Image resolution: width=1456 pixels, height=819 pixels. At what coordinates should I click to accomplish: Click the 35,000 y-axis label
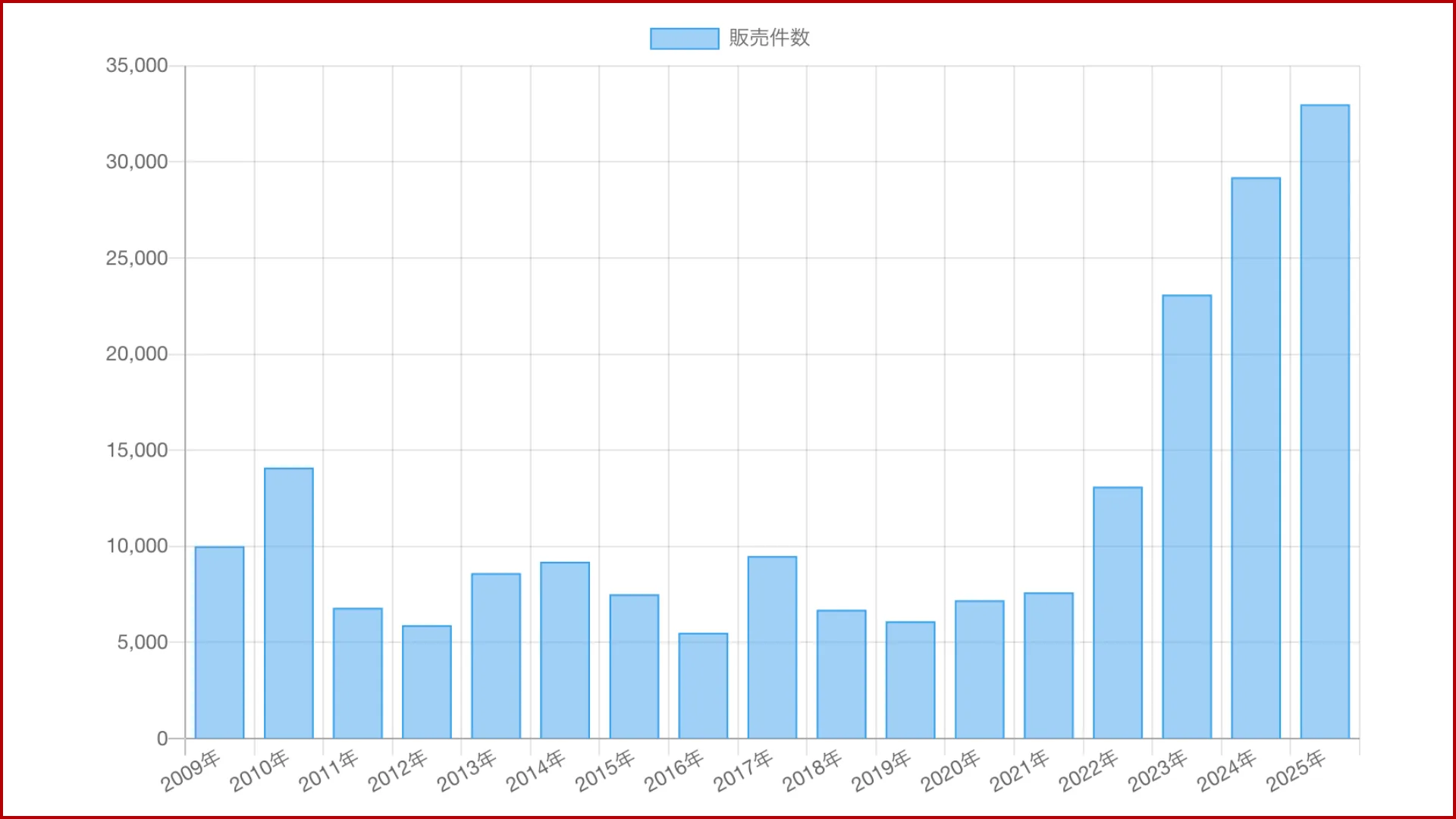click(137, 66)
